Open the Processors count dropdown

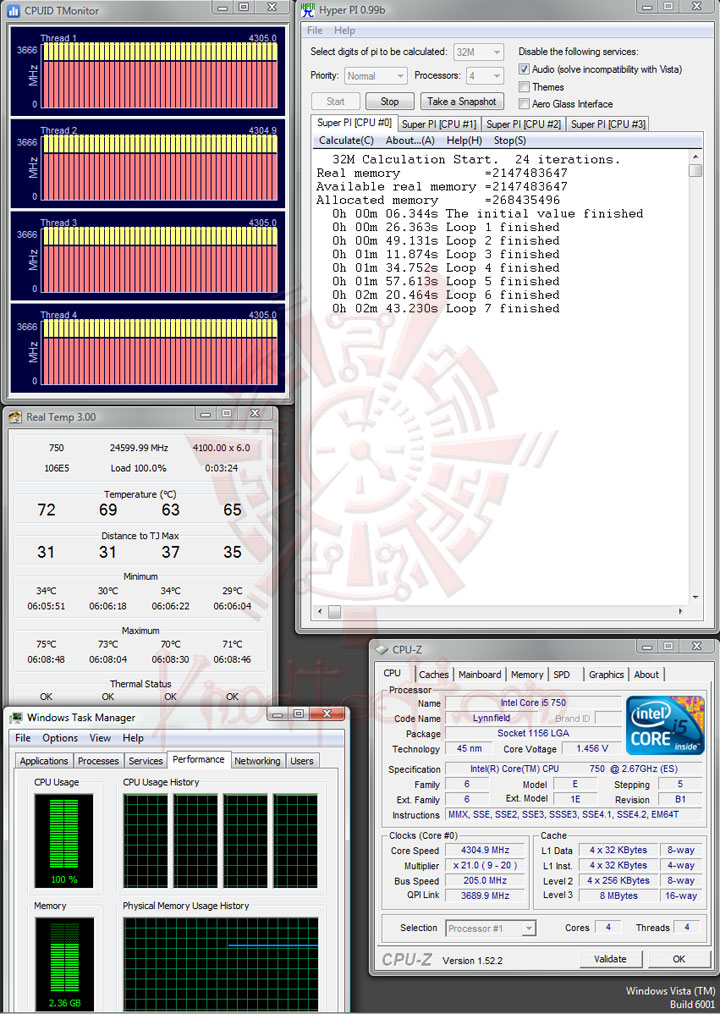click(x=485, y=76)
